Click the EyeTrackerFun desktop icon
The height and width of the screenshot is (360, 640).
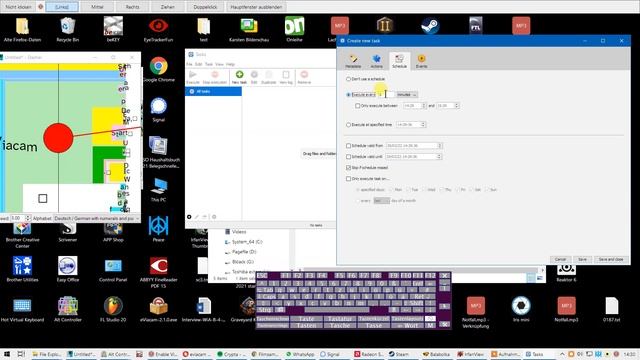click(x=159, y=29)
